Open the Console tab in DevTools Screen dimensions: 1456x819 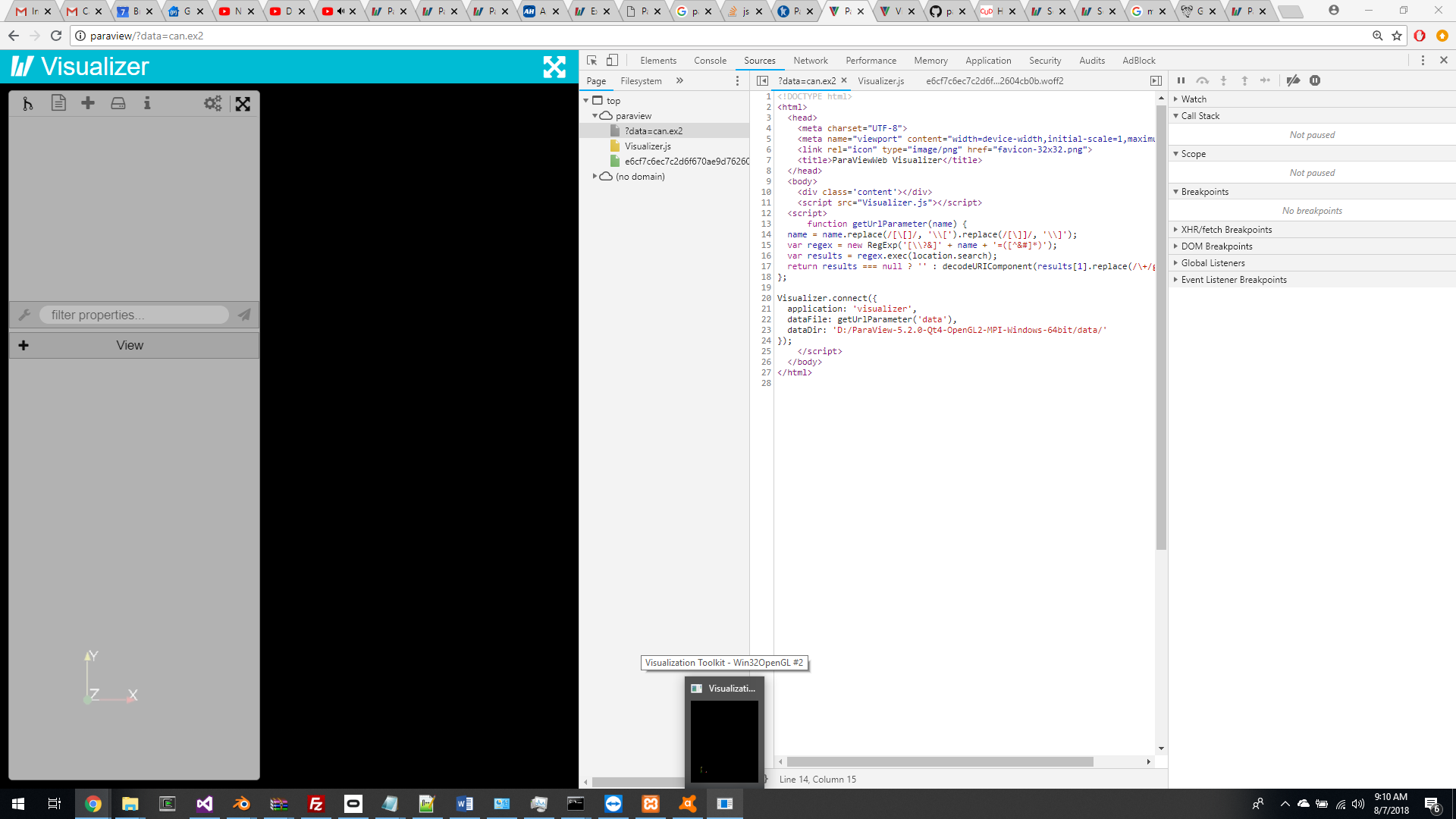tap(710, 61)
